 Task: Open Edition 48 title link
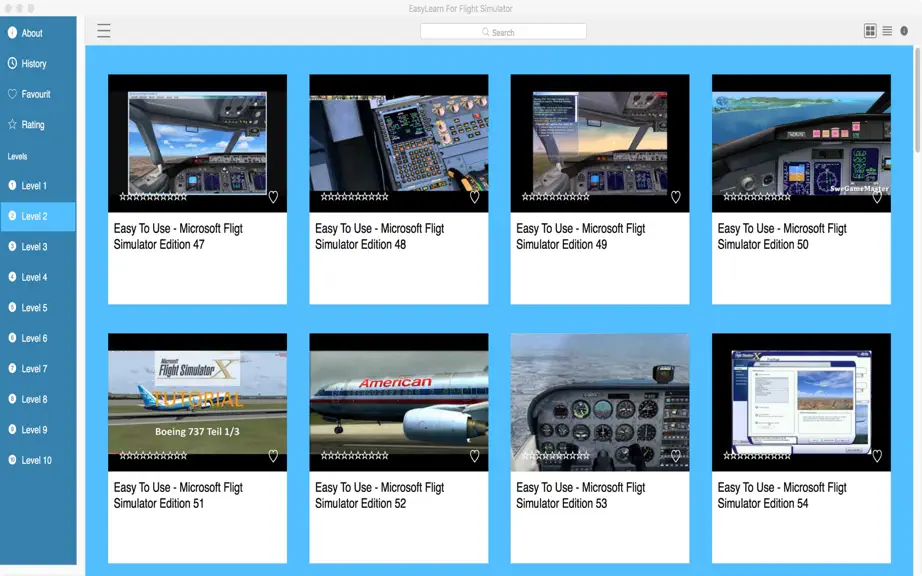(379, 236)
